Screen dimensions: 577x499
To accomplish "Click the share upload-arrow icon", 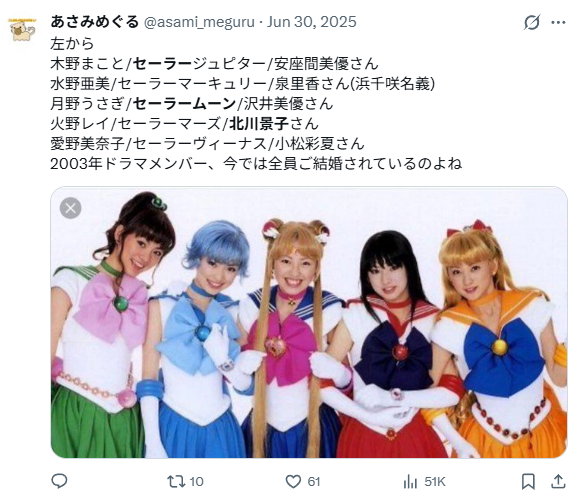I will (558, 481).
